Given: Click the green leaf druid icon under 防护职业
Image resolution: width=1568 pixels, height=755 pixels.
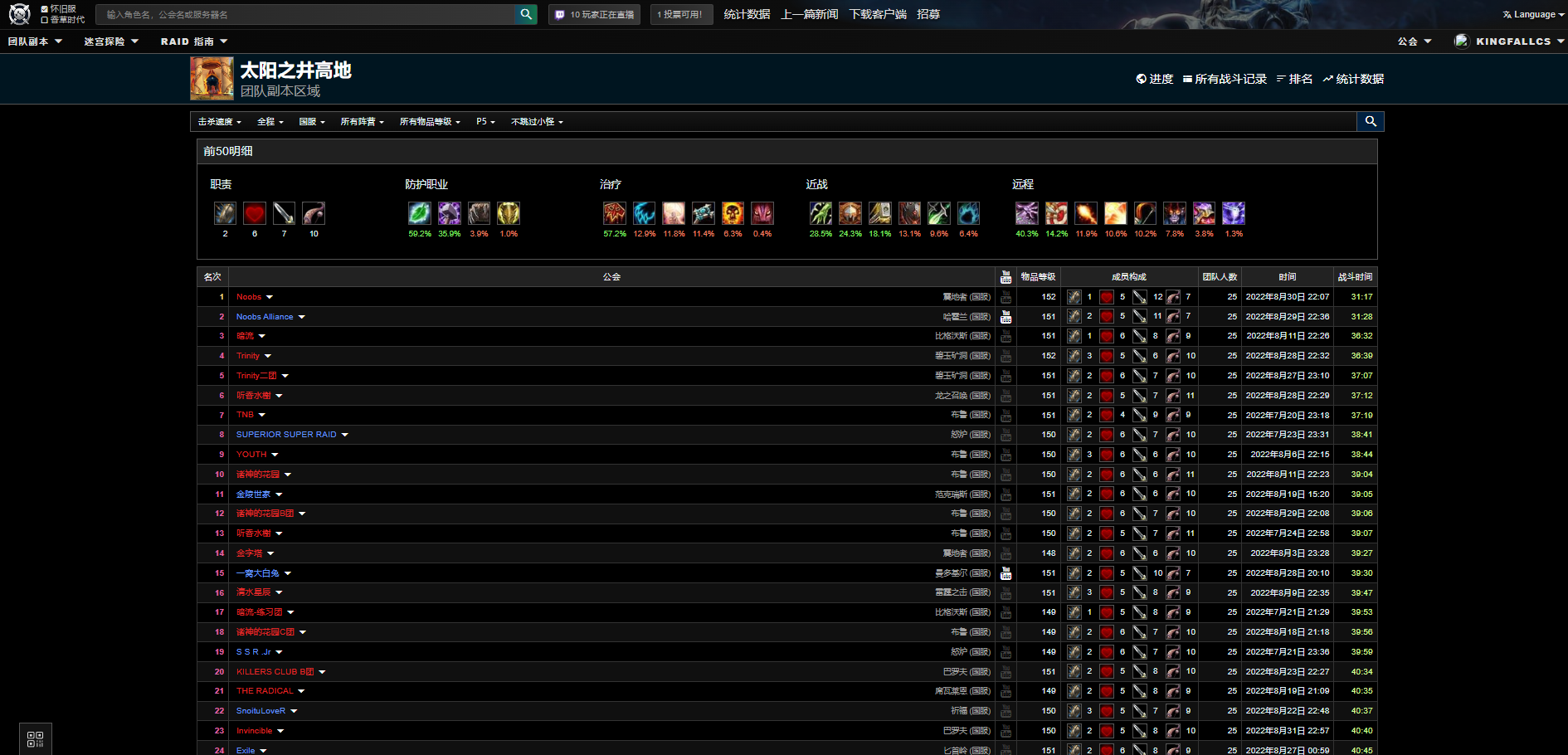Looking at the screenshot, I should pos(419,214).
